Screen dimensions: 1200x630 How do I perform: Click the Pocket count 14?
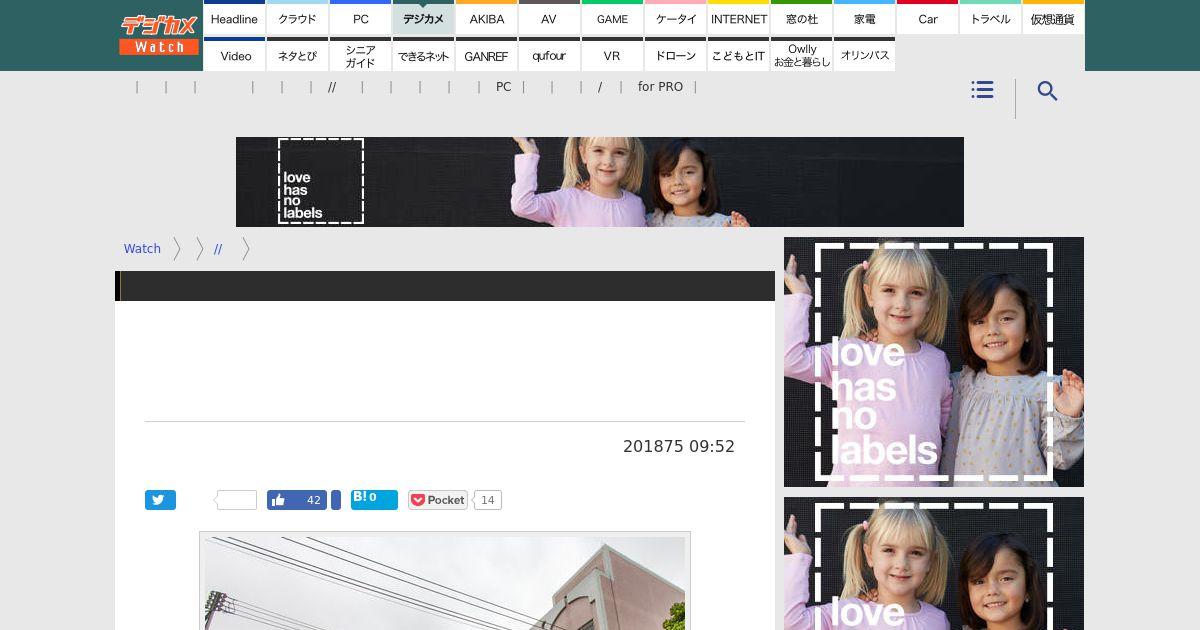(488, 500)
